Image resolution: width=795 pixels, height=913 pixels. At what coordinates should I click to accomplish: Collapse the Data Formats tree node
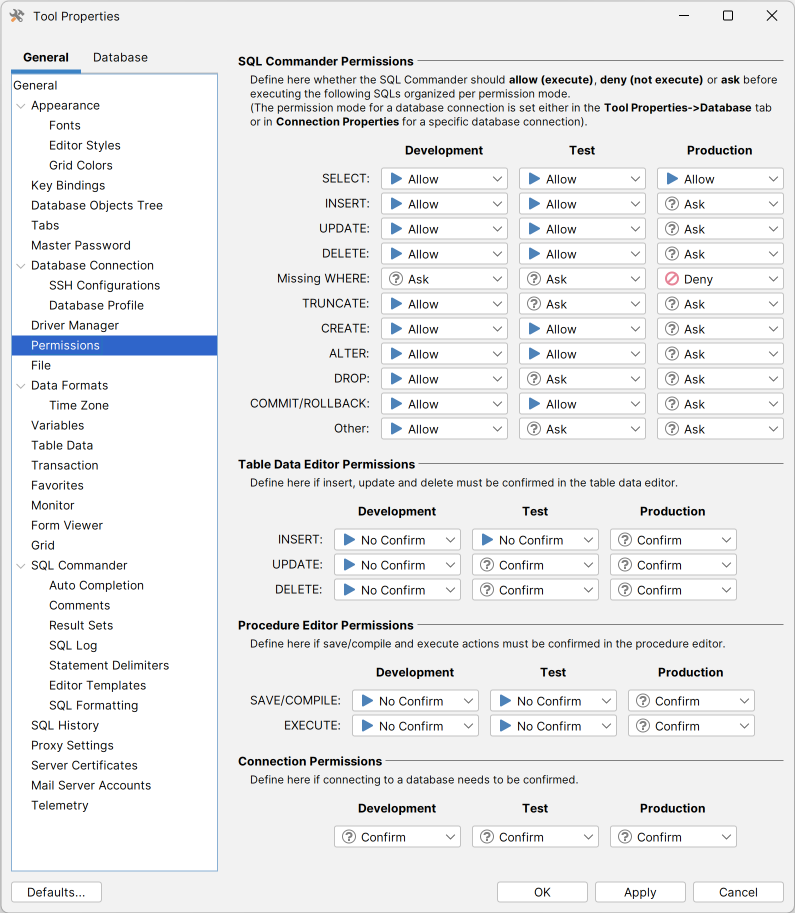(21, 386)
